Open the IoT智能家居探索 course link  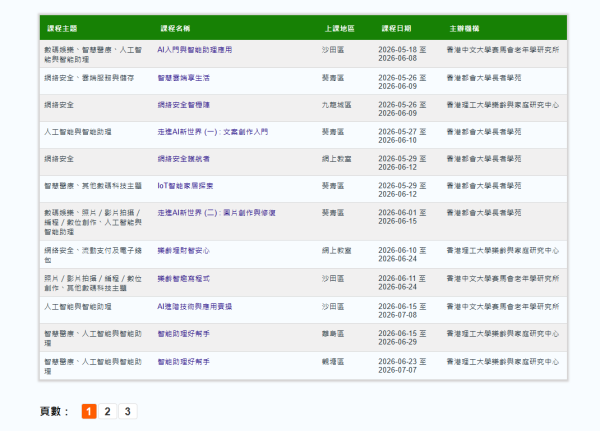click(x=185, y=186)
